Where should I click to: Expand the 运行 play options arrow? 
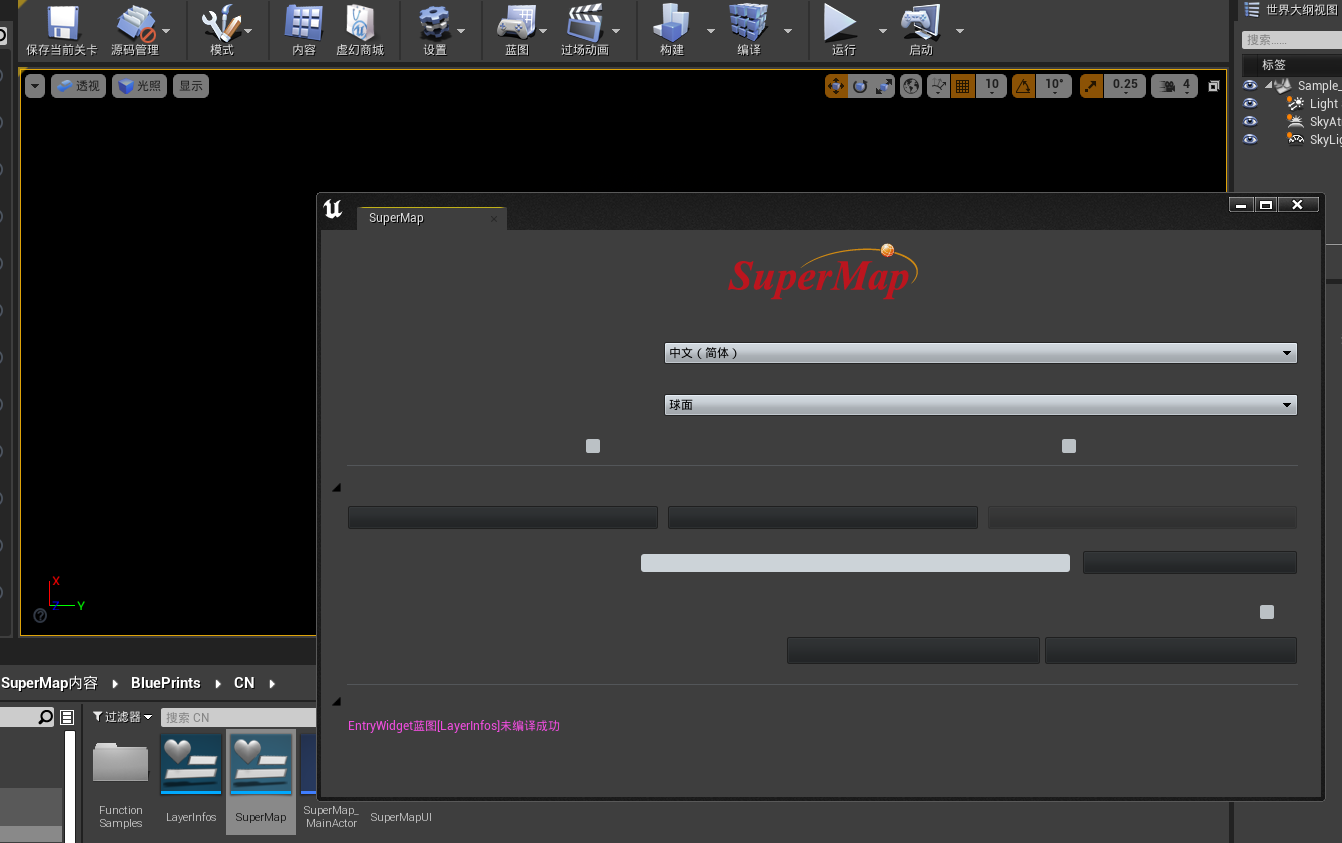click(882, 31)
